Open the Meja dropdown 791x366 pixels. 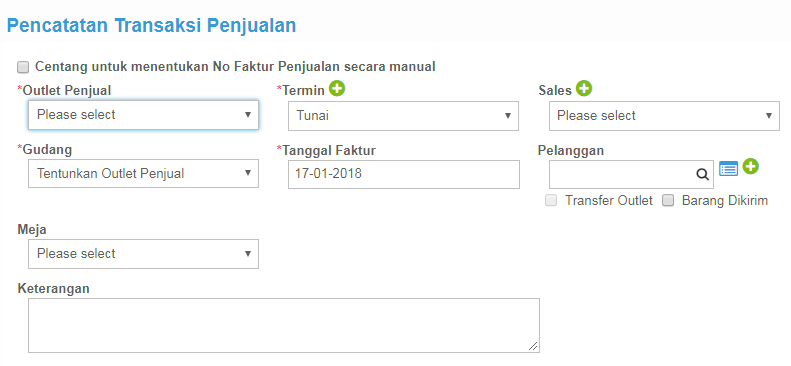point(143,254)
